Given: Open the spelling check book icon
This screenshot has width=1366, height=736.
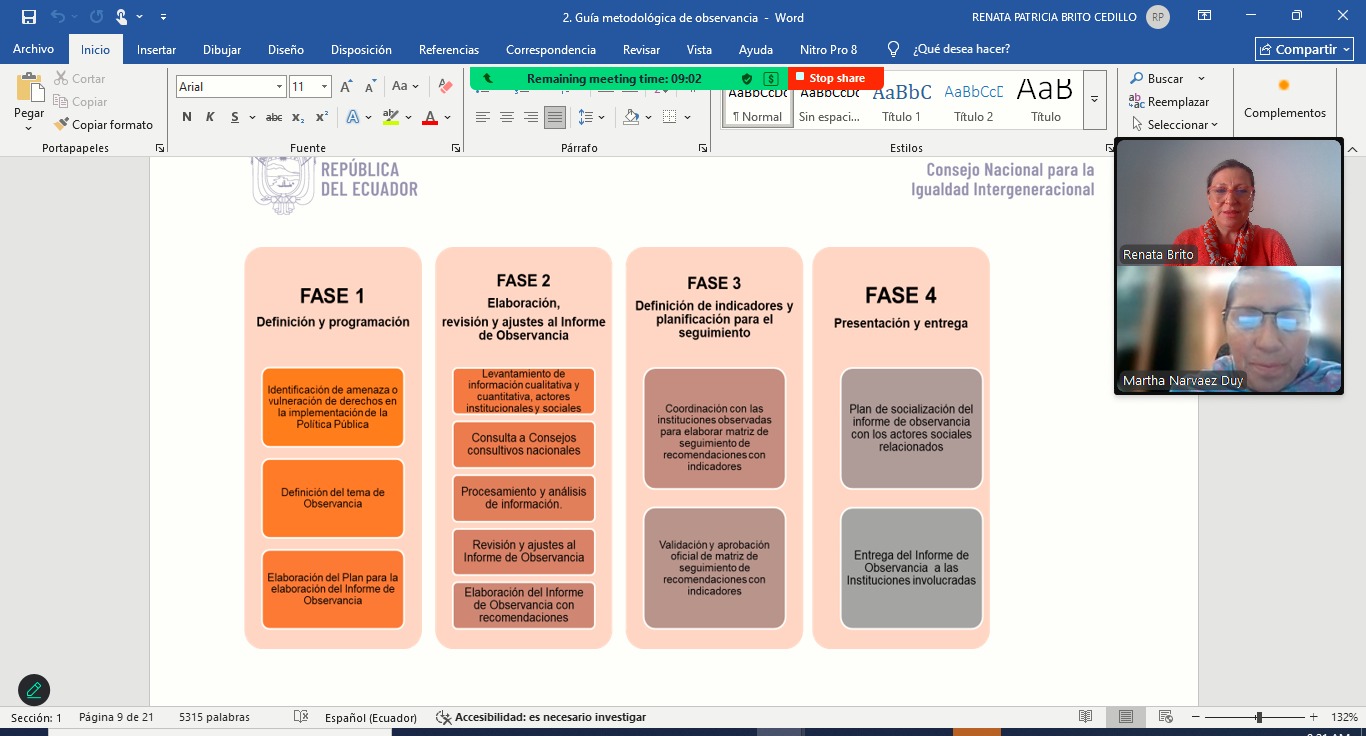Looking at the screenshot, I should point(301,717).
